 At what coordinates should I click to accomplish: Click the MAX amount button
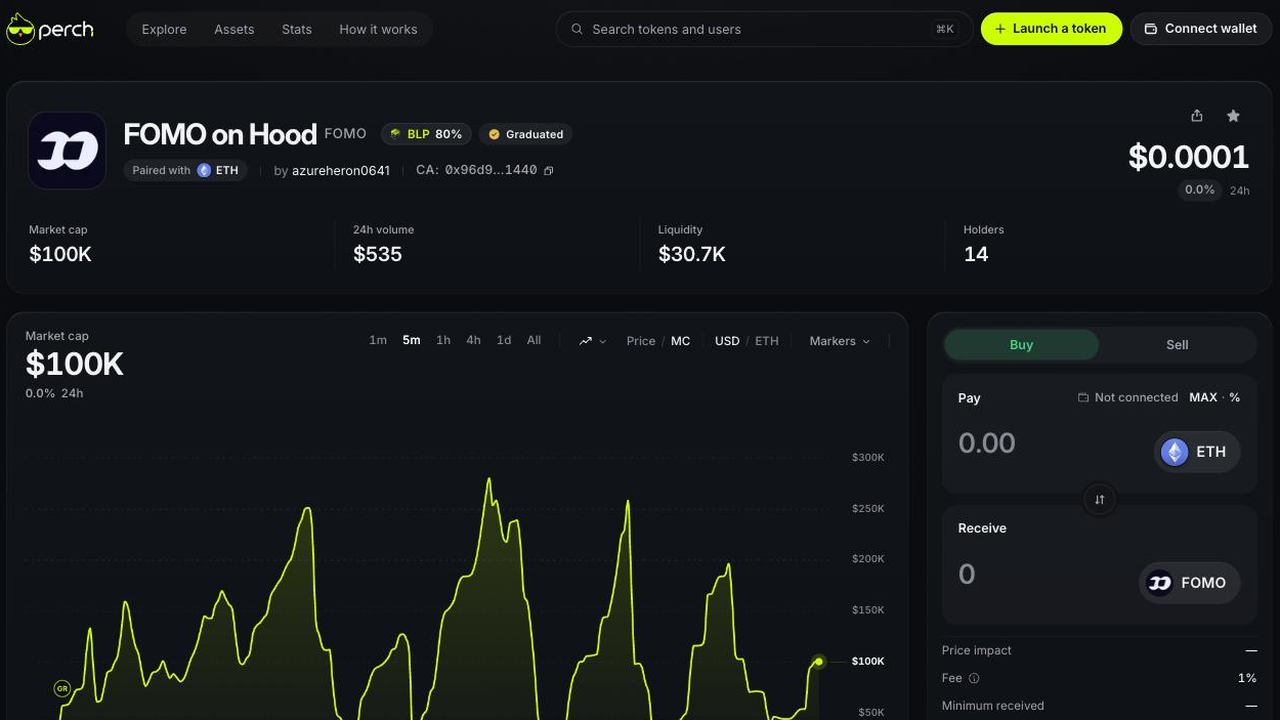[x=1203, y=398]
